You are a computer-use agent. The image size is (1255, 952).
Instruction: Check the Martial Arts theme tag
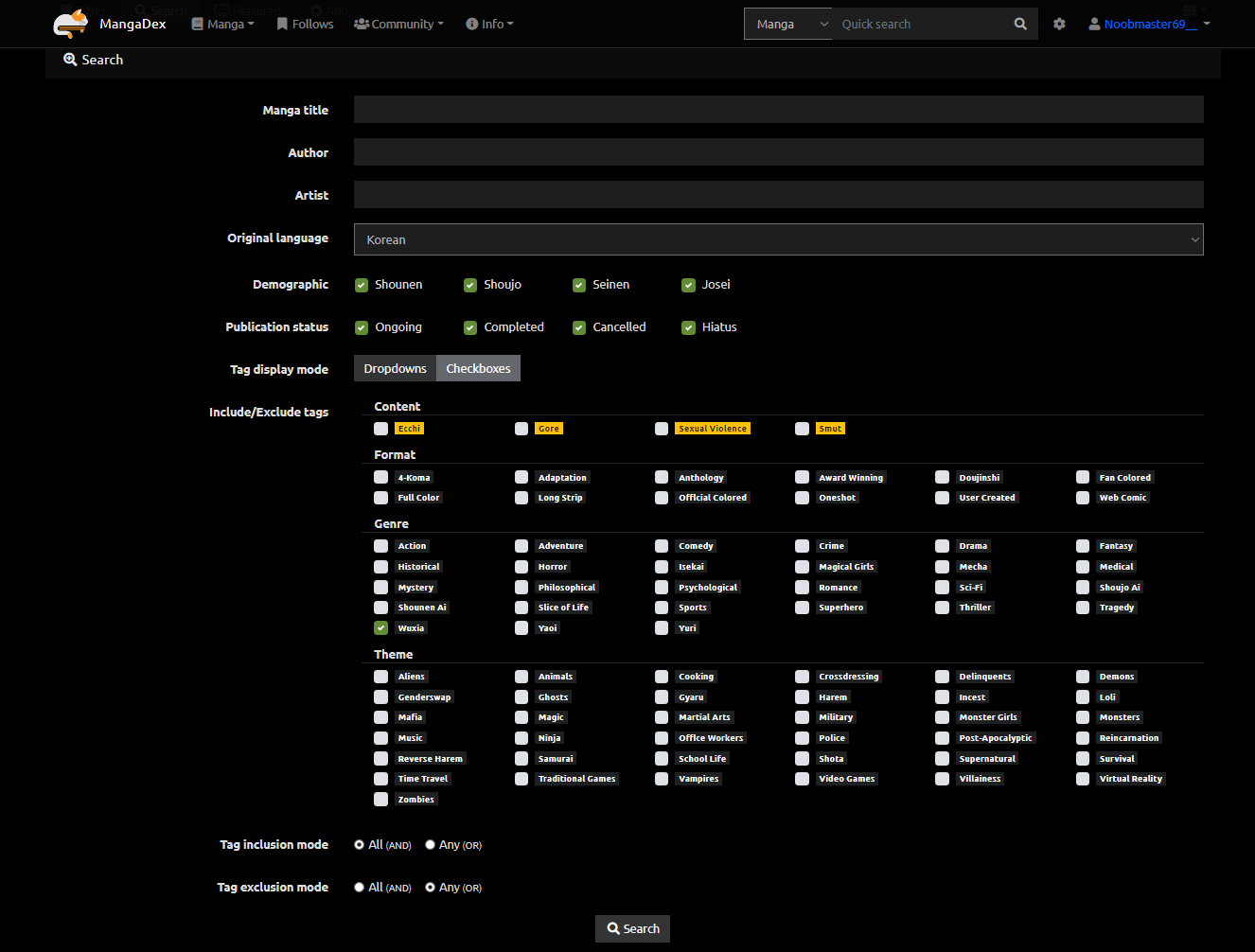click(662, 717)
